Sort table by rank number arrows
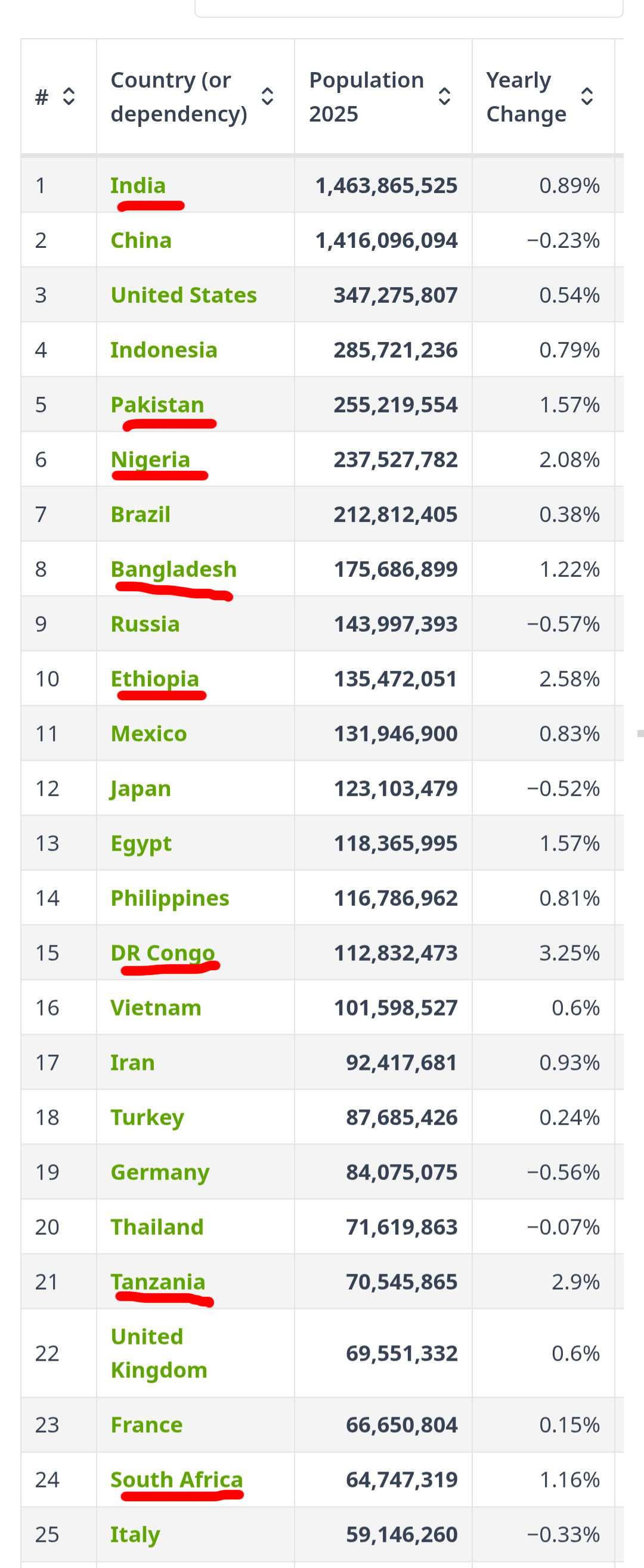The width and height of the screenshot is (644, 1568). [69, 96]
